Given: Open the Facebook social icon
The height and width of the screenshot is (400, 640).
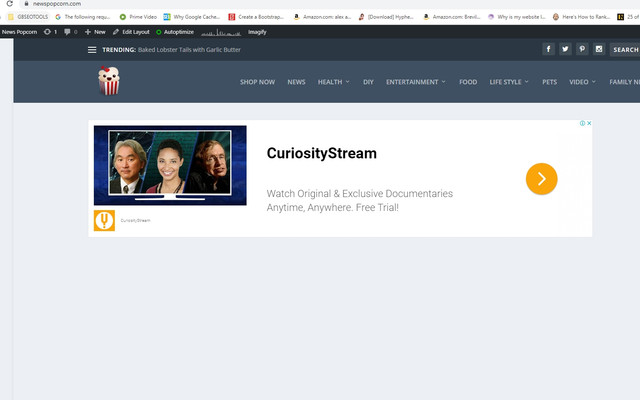Looking at the screenshot, I should [548, 49].
